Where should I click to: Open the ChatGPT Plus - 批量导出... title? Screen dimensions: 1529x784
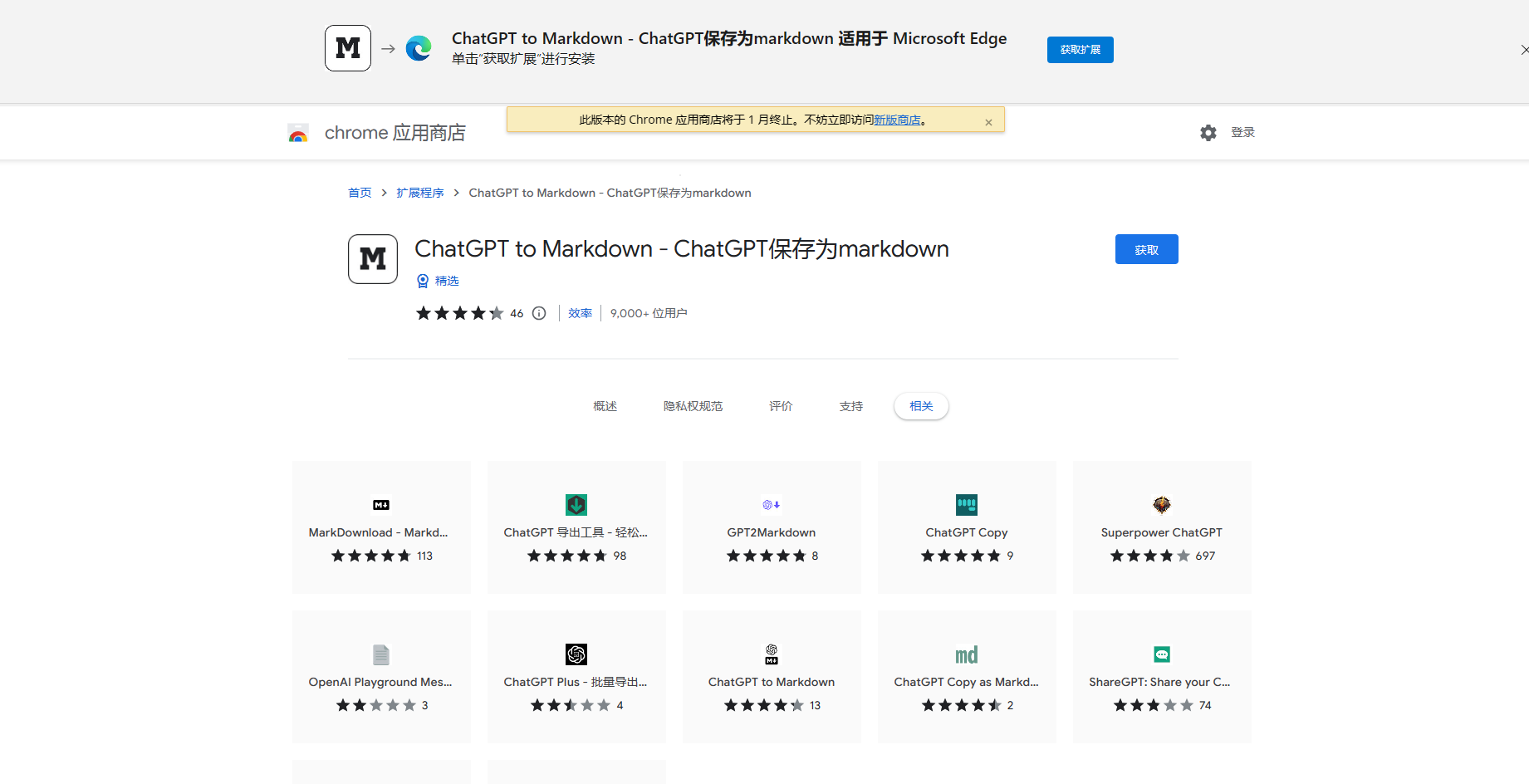point(576,682)
